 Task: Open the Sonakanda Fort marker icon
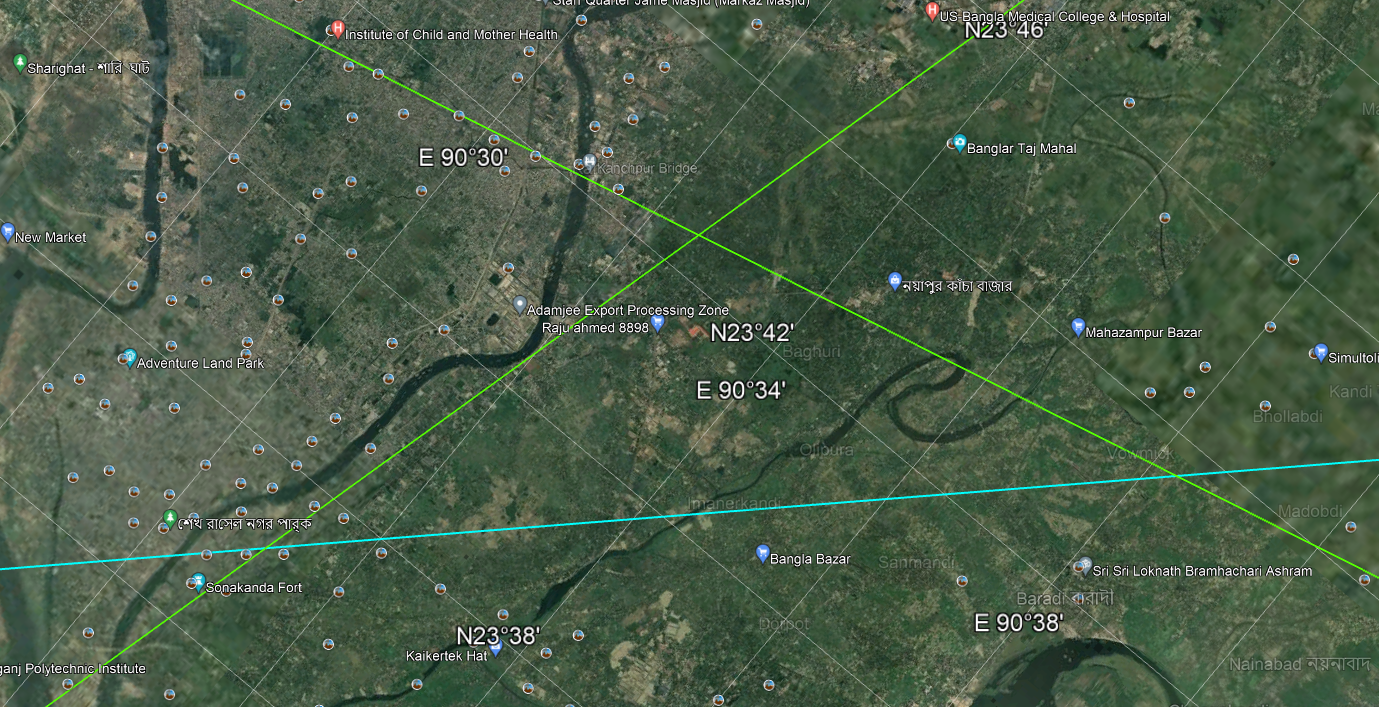click(x=197, y=582)
